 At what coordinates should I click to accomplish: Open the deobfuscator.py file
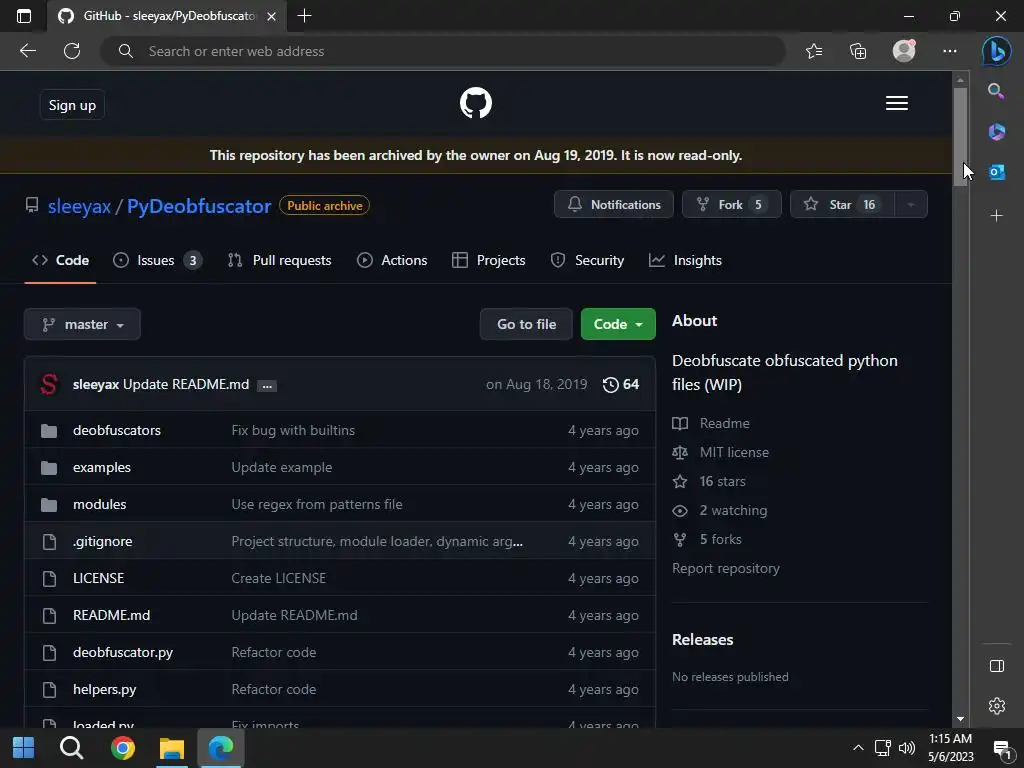tap(123, 652)
